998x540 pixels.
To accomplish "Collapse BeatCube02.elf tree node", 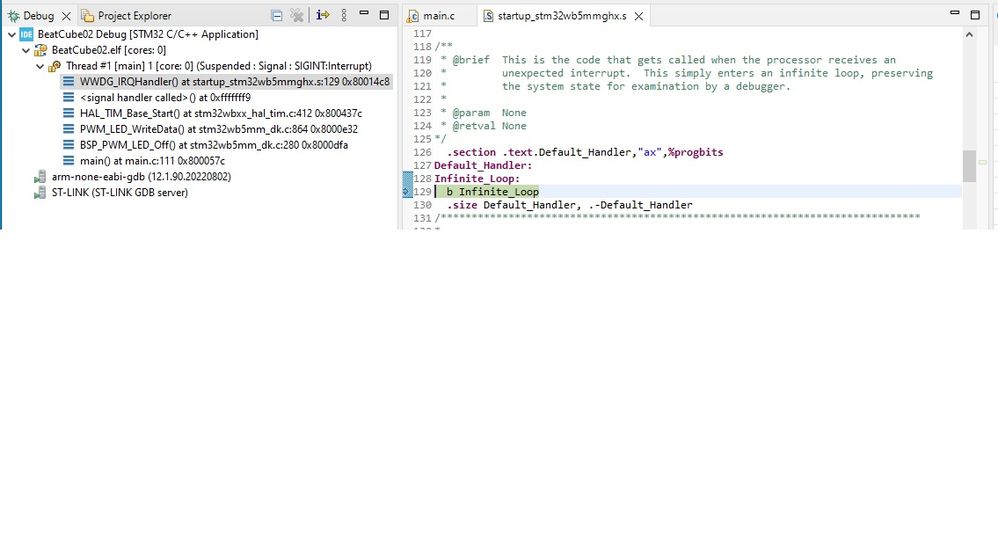I will click(25, 50).
